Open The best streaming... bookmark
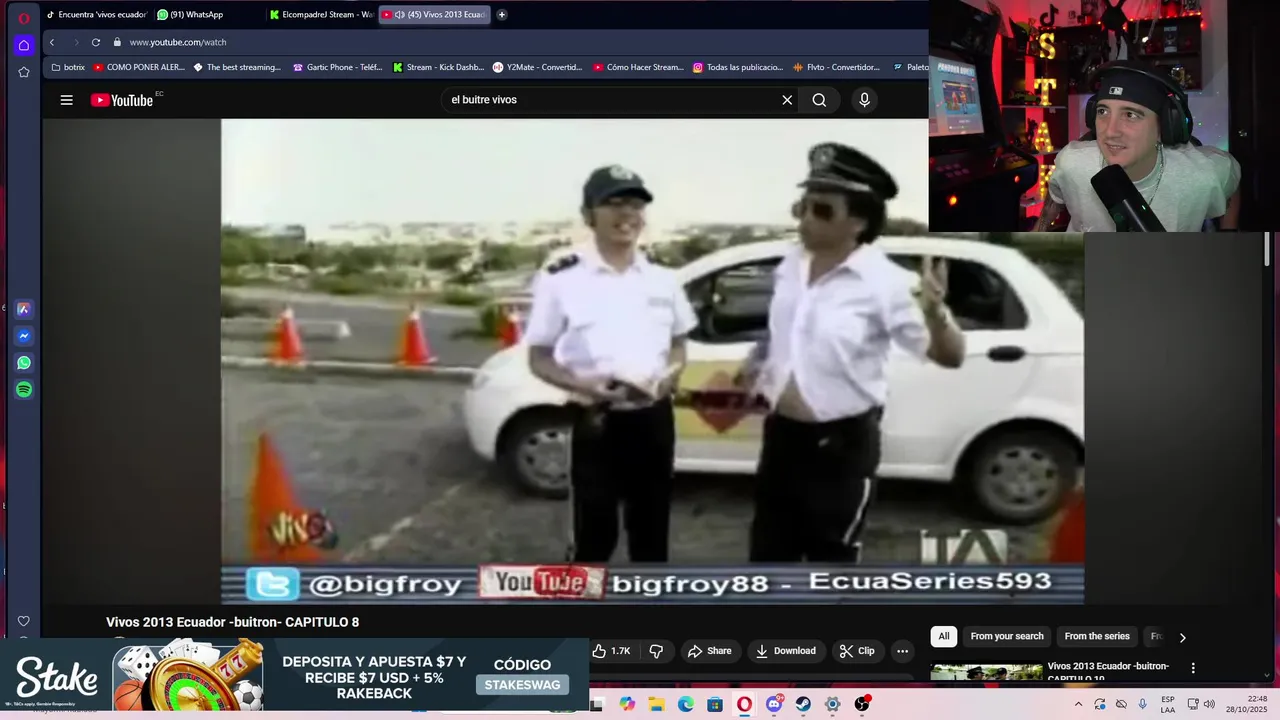Image resolution: width=1280 pixels, height=720 pixels. click(237, 67)
